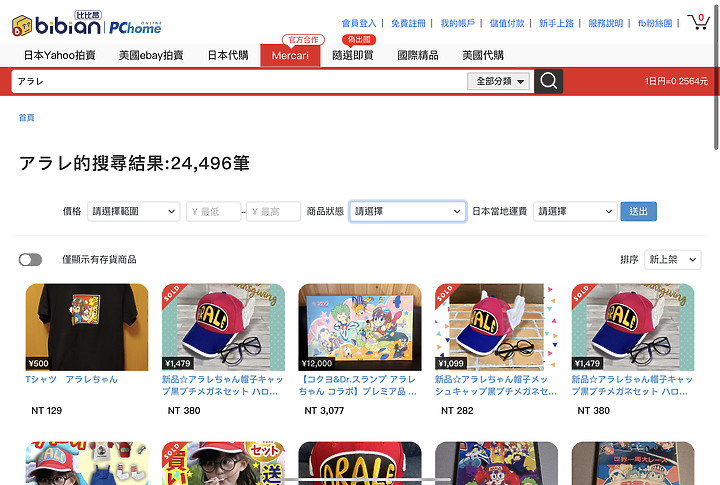The height and width of the screenshot is (485, 720).
Task: Select the Mercari tab
Action: tap(290, 56)
